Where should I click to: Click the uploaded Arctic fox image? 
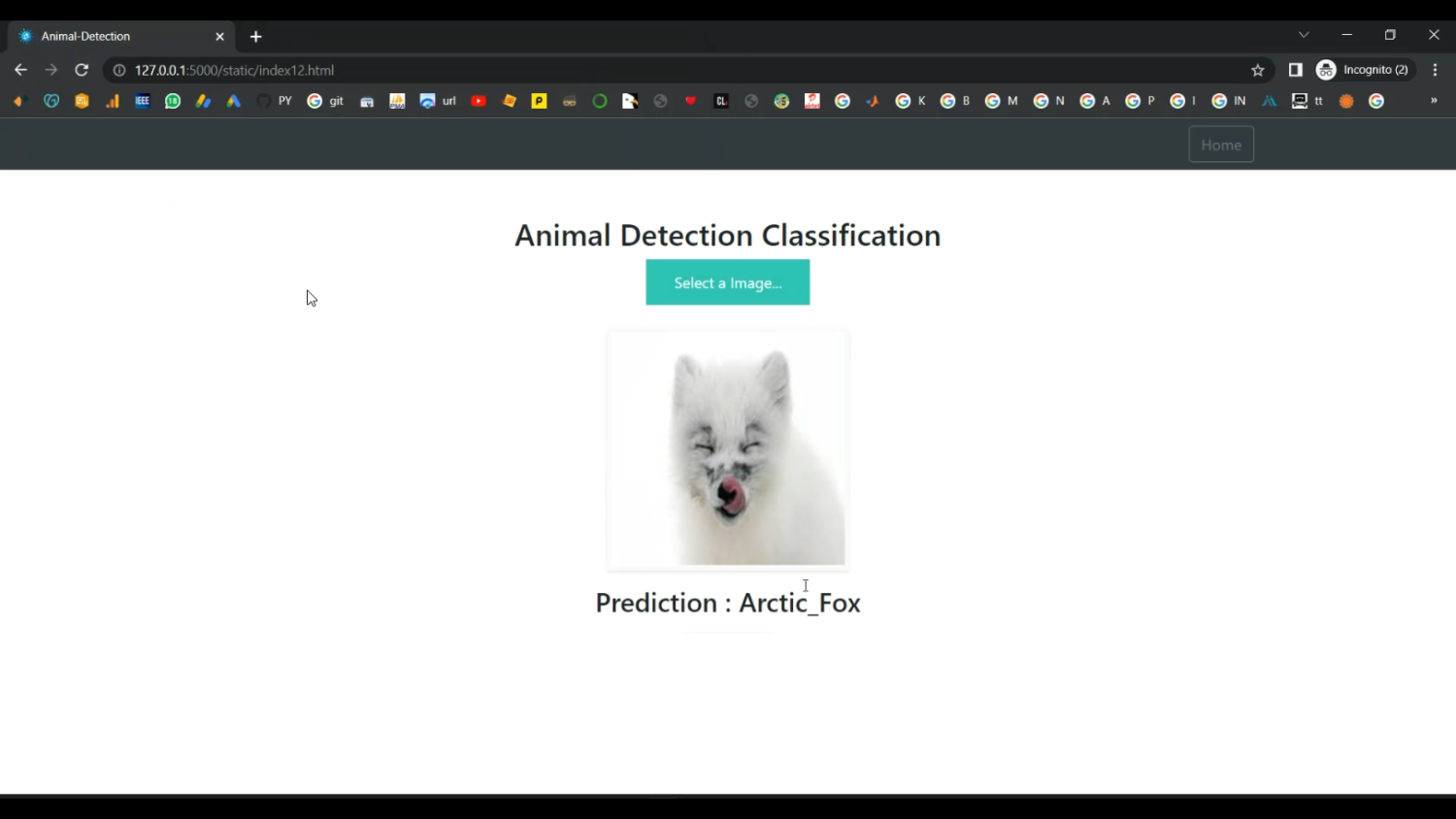[728, 449]
